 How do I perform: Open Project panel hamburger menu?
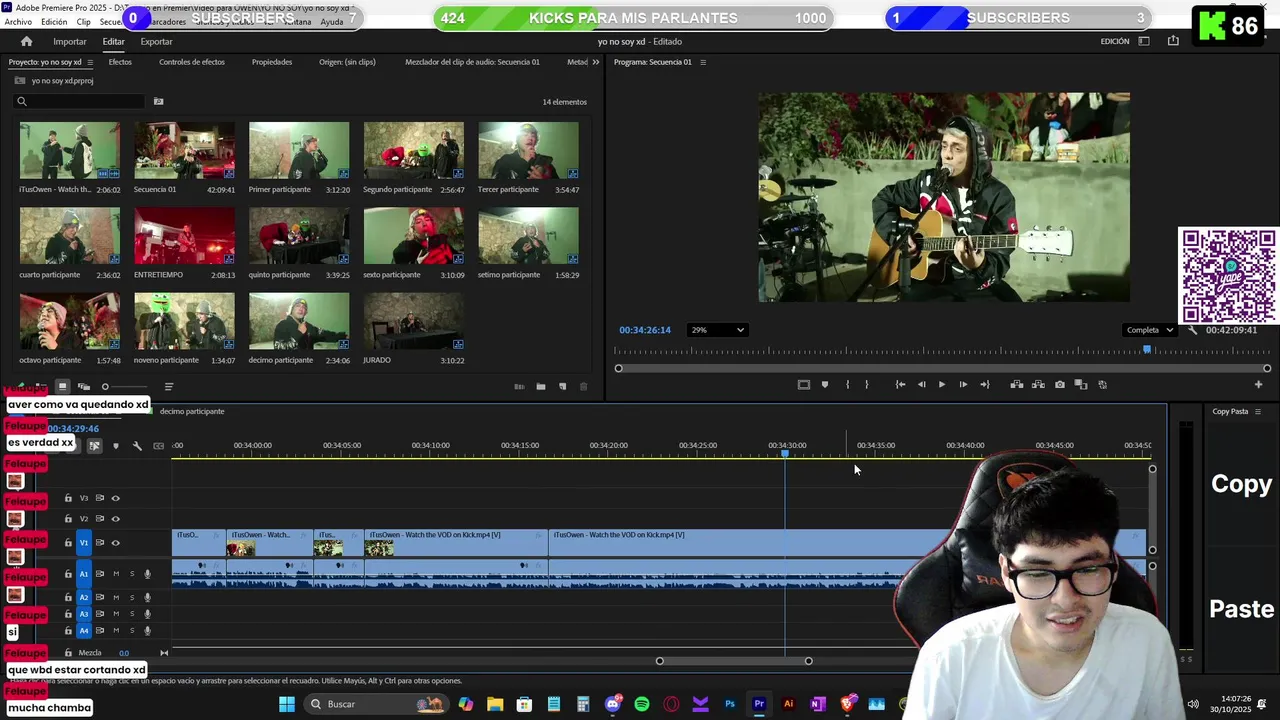click(x=90, y=62)
